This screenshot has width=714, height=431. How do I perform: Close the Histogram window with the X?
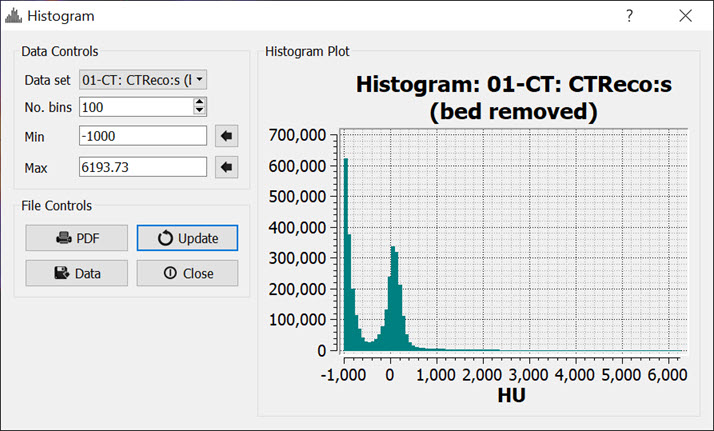(685, 16)
